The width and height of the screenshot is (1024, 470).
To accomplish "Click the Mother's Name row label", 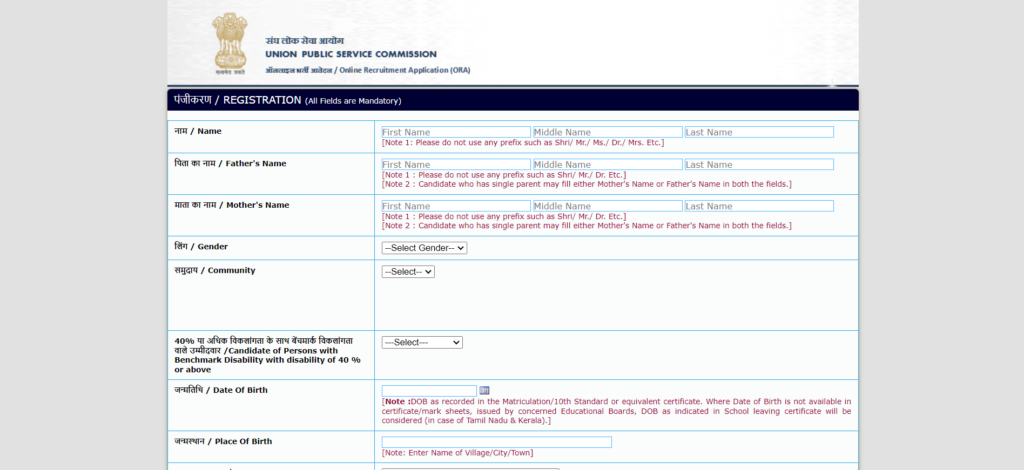I will coord(231,205).
